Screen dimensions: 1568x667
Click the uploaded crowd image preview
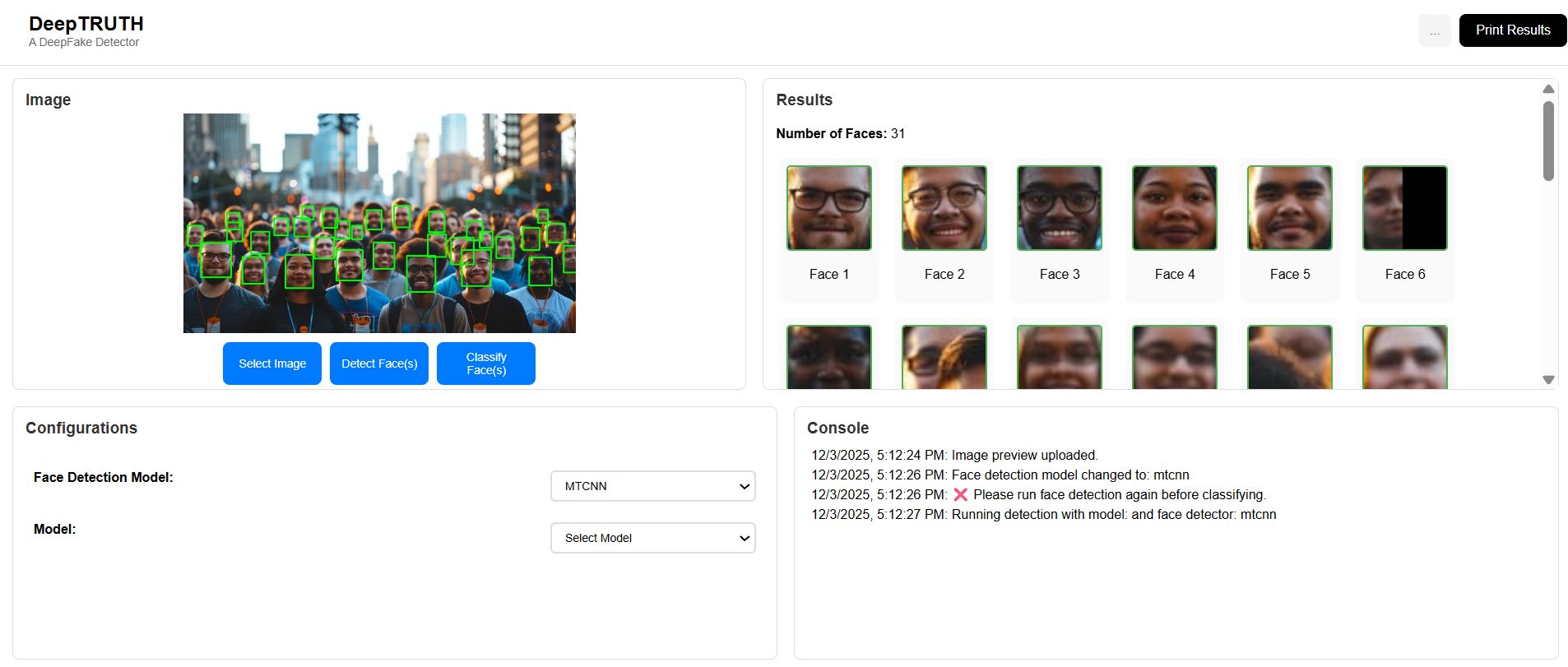click(x=379, y=223)
